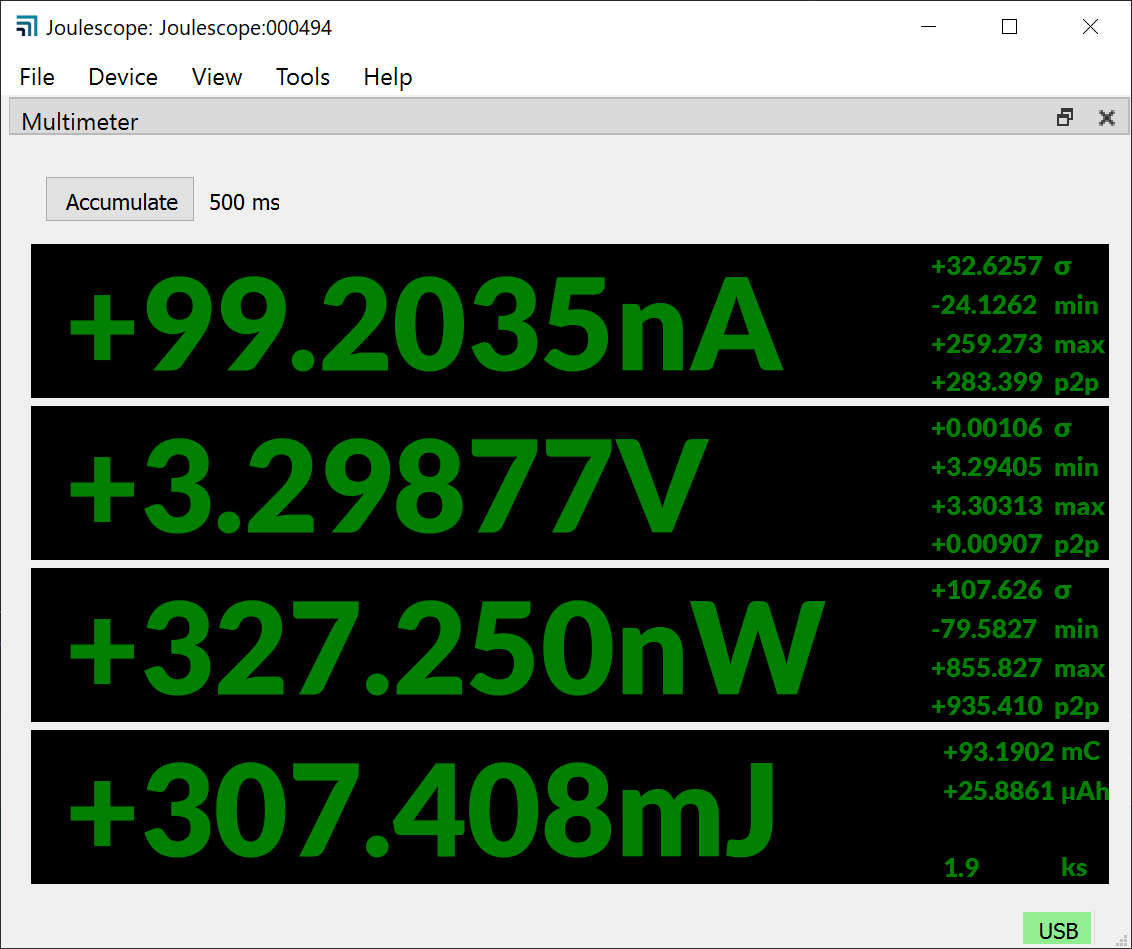The image size is (1132, 949).
Task: Open the File menu
Action: tap(37, 76)
